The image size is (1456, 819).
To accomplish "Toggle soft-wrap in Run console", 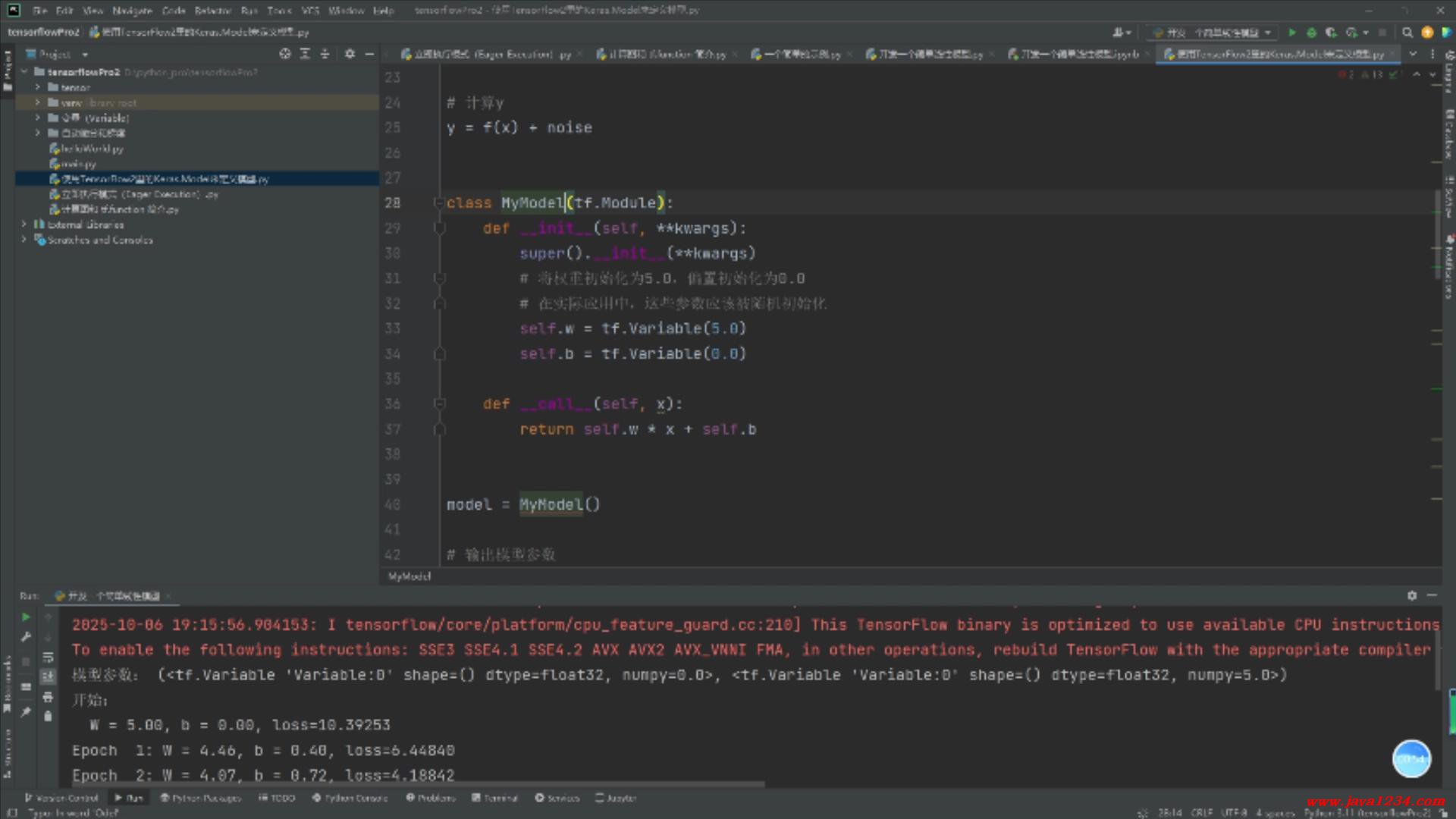I will coord(48,657).
